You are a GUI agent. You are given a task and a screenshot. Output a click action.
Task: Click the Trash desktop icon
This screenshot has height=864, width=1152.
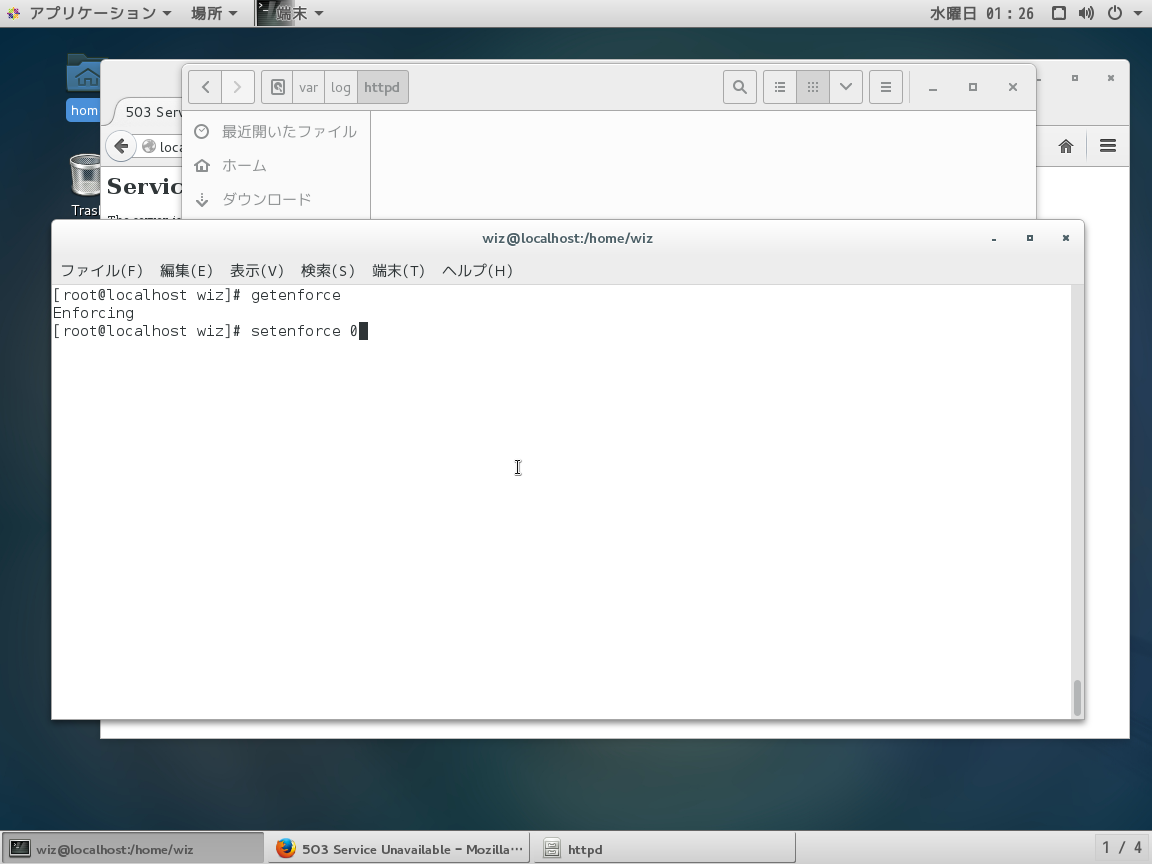pos(84,185)
